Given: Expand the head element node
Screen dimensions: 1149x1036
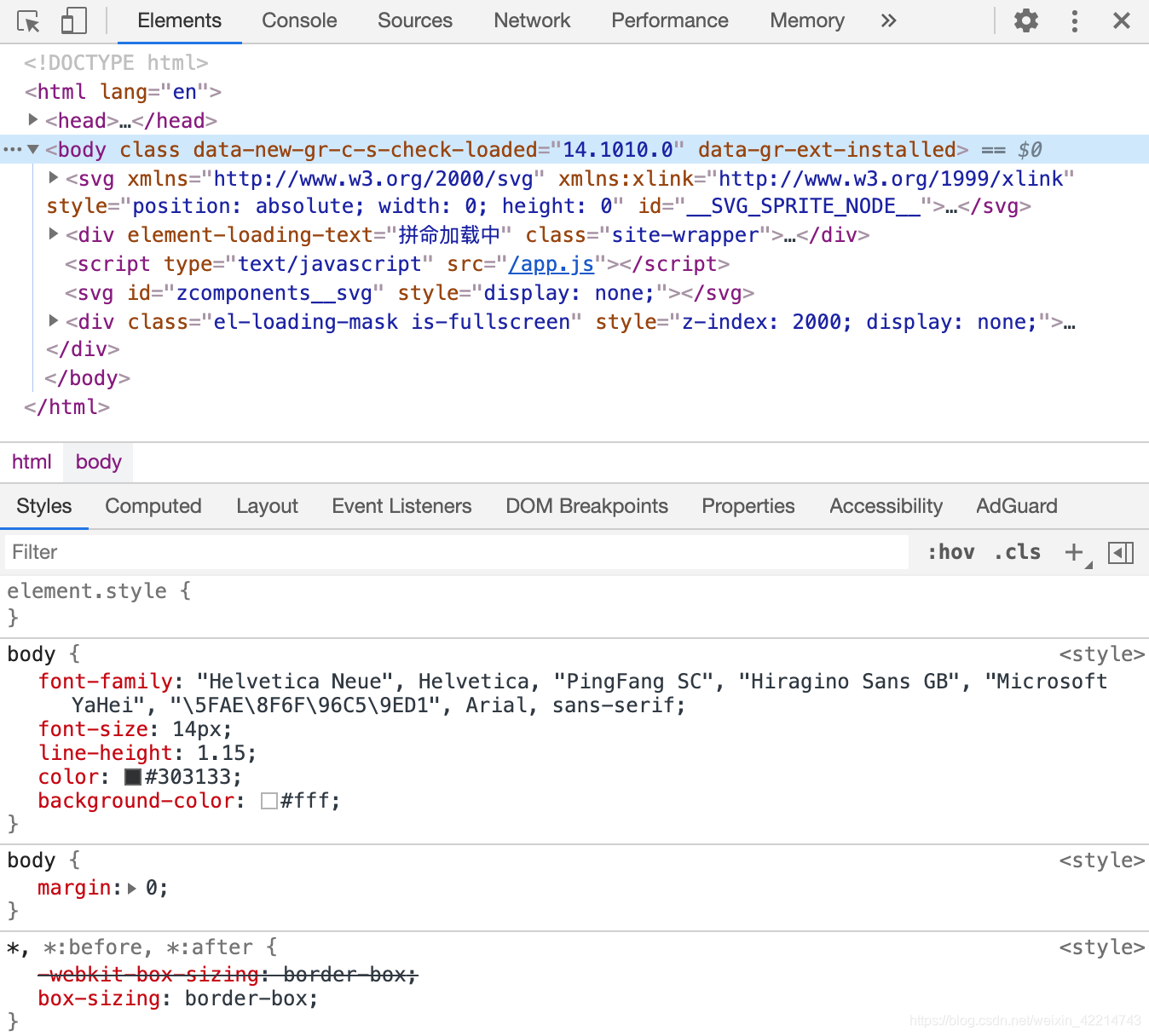Looking at the screenshot, I should point(32,119).
